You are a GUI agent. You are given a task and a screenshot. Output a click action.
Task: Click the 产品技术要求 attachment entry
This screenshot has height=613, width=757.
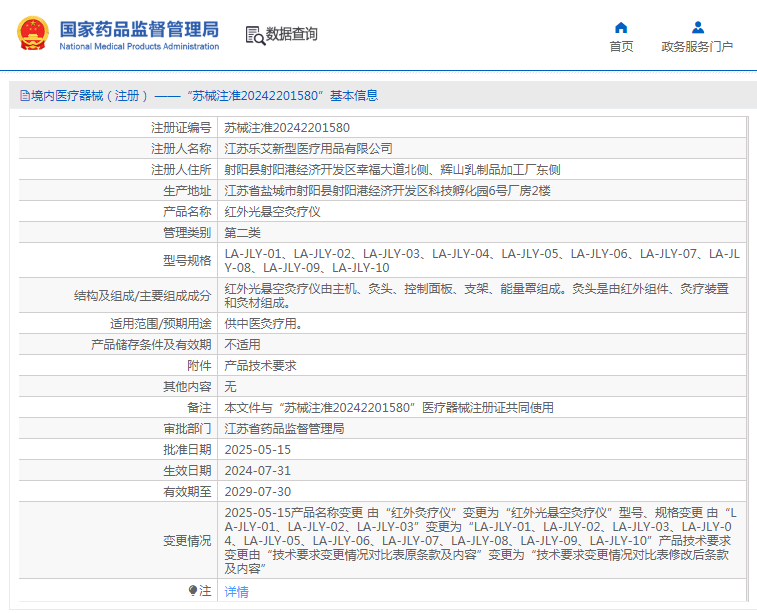pos(261,365)
